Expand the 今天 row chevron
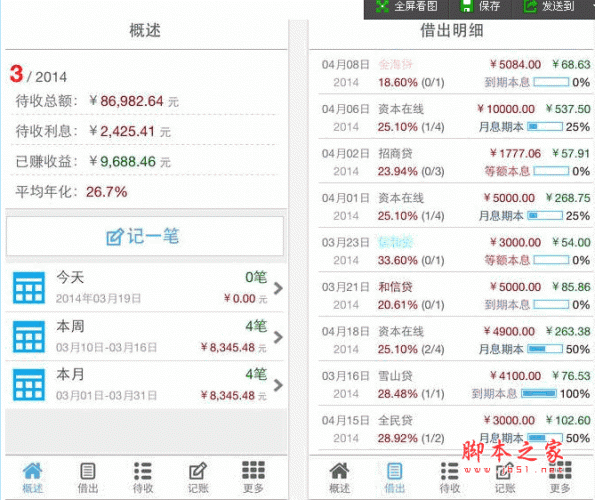 tap(279, 288)
